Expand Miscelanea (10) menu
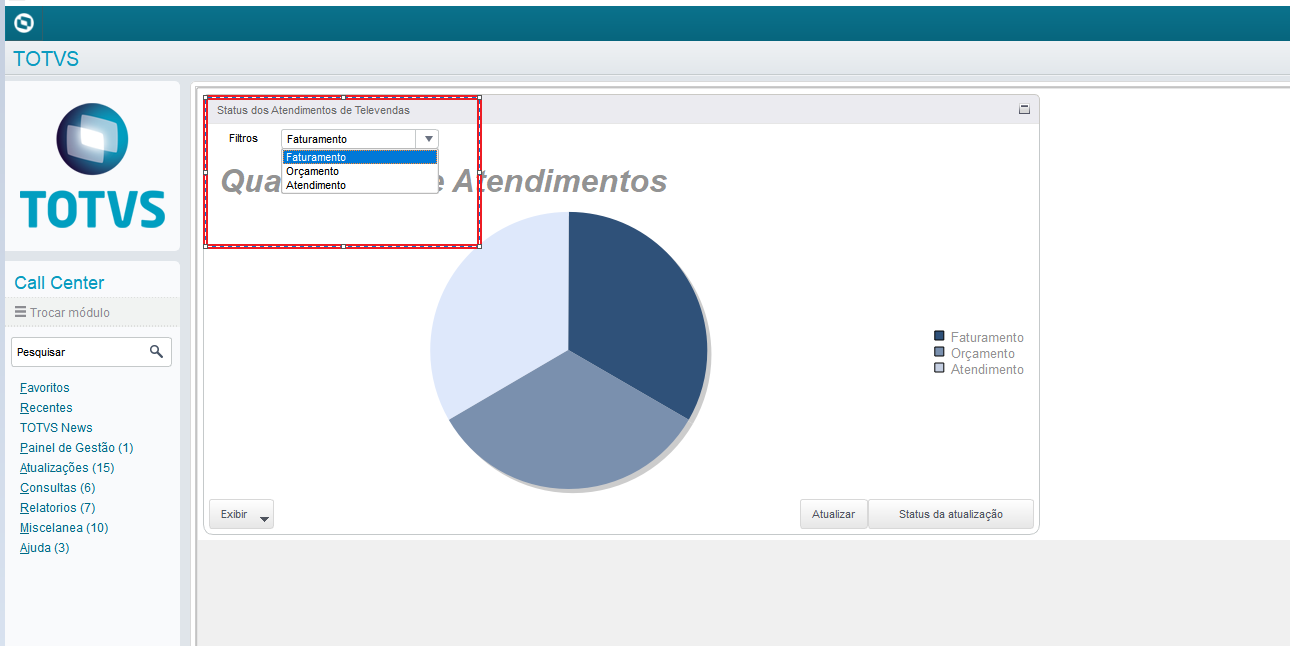This screenshot has height=646, width=1290. (64, 528)
